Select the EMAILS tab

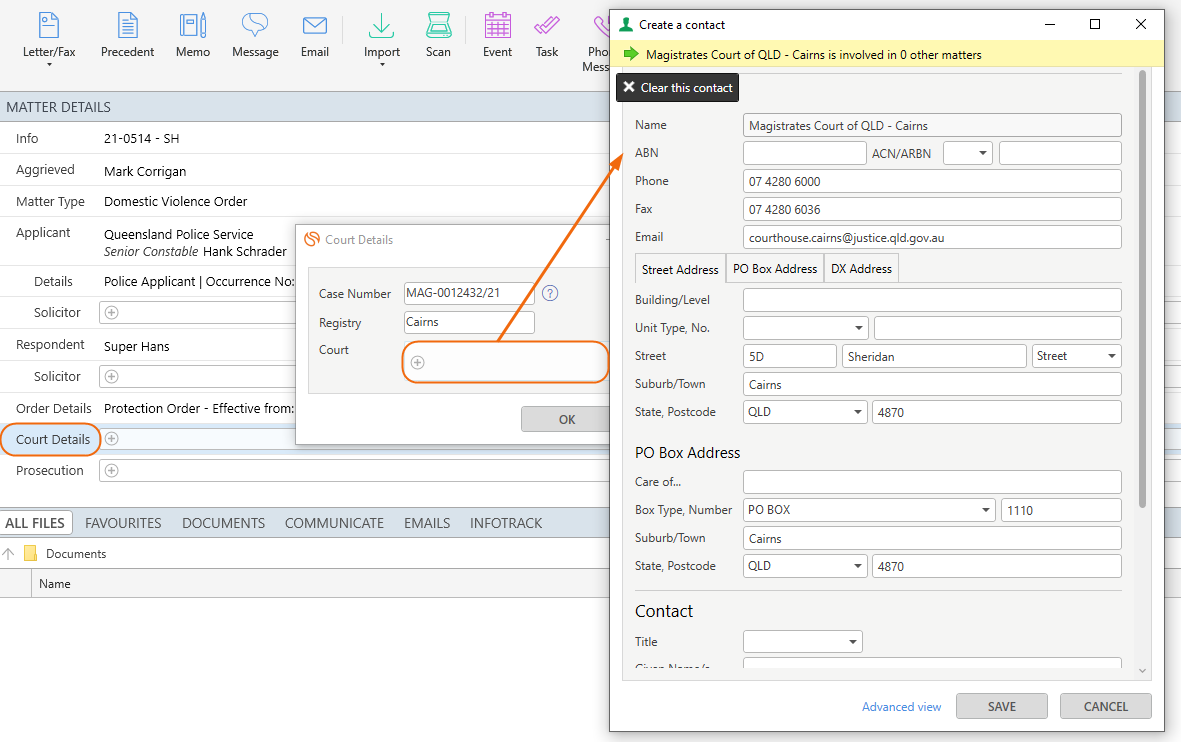pyautogui.click(x=427, y=523)
